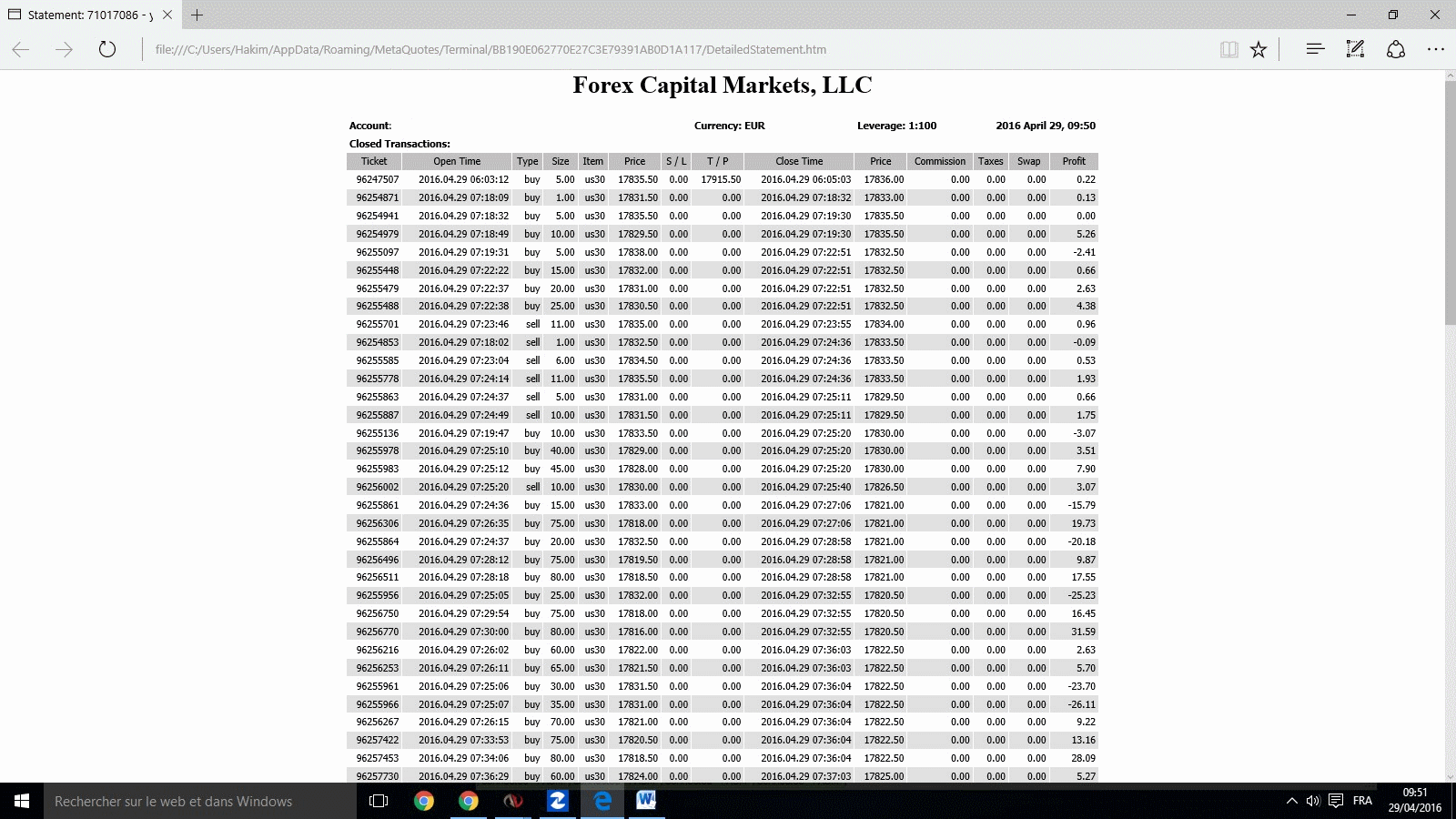Click the browser forward arrow

click(64, 50)
